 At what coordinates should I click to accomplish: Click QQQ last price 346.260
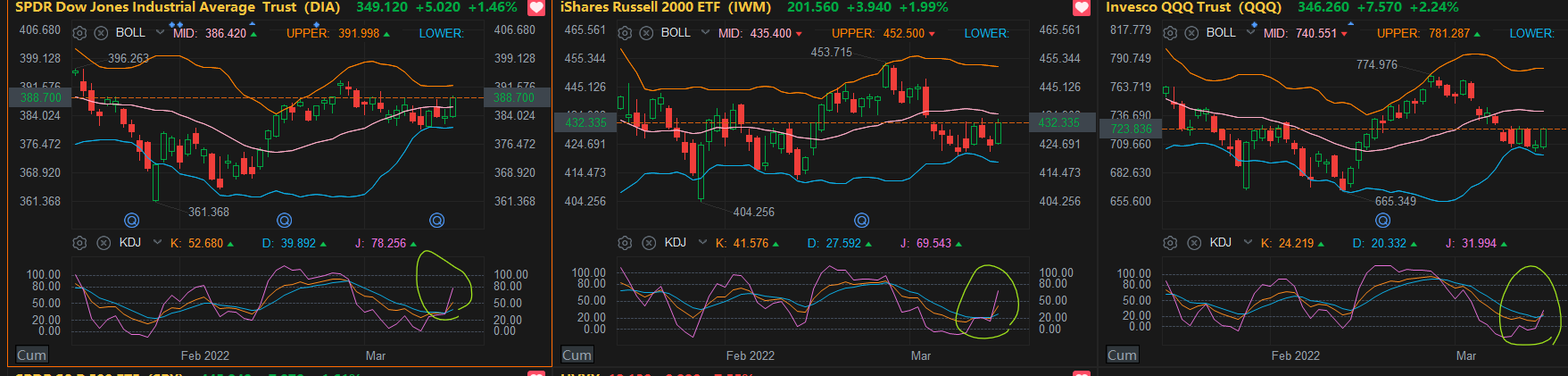tap(1323, 7)
